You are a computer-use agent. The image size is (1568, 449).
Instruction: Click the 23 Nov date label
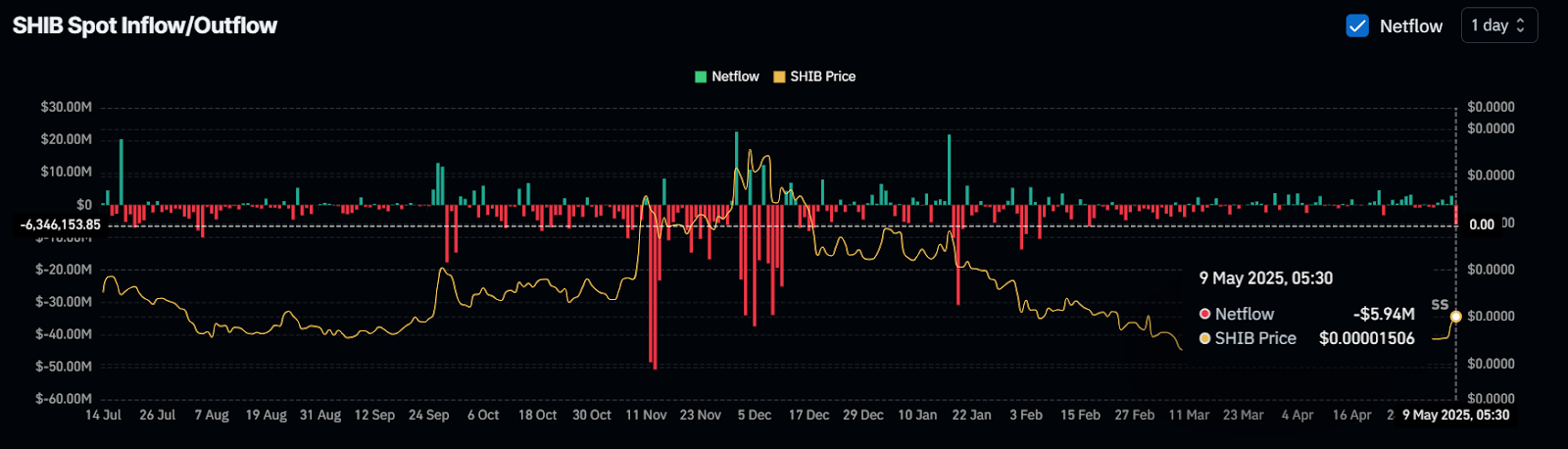pyautogui.click(x=701, y=415)
